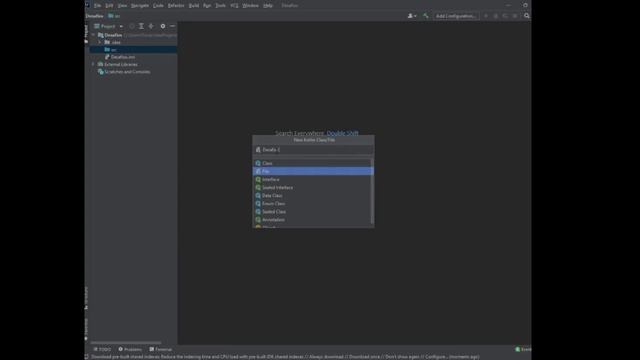
Task: Collapse the project root node arrow
Action: click(x=93, y=35)
